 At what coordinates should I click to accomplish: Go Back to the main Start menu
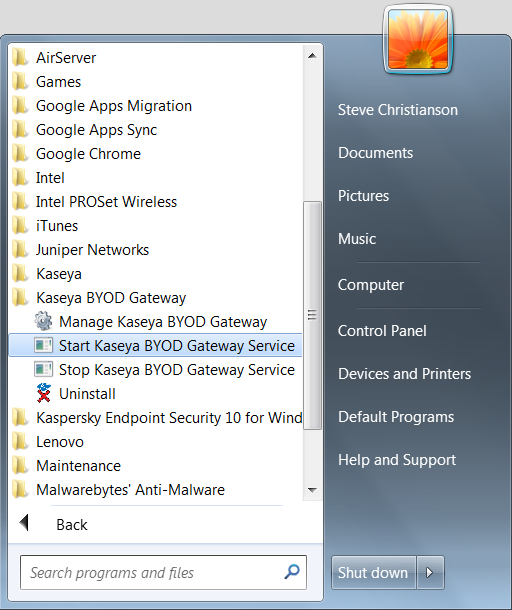(72, 525)
